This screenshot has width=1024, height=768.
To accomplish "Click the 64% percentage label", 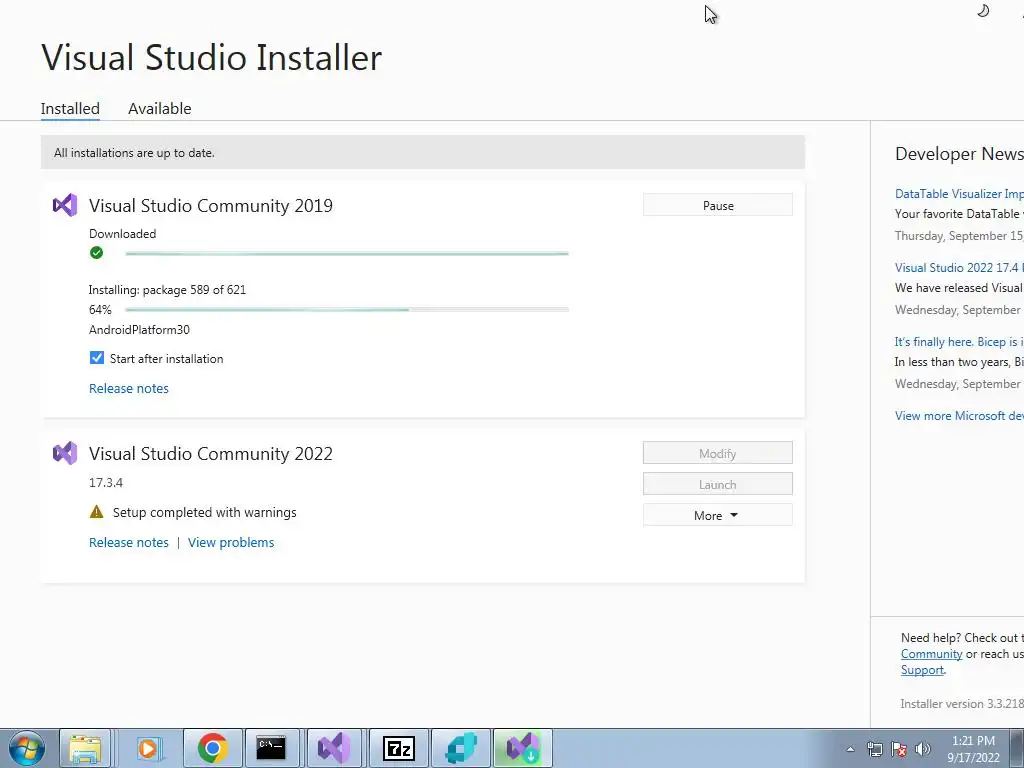I will pos(100,310).
